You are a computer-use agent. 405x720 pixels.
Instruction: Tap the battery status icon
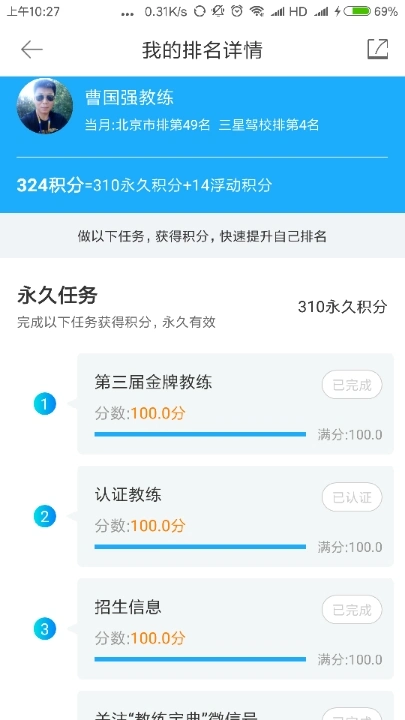(x=357, y=11)
